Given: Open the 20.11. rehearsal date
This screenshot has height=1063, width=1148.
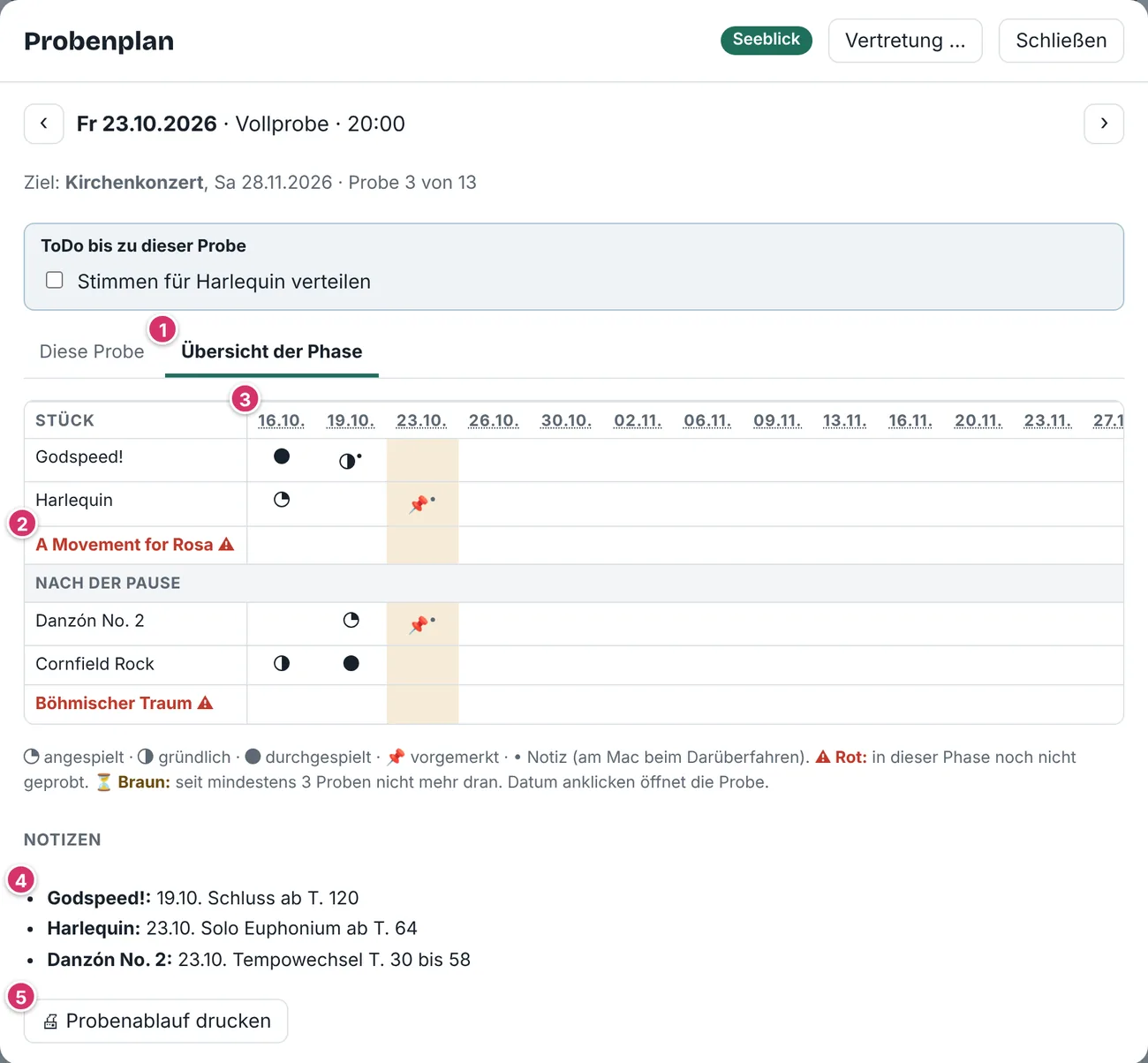Looking at the screenshot, I should point(978,420).
